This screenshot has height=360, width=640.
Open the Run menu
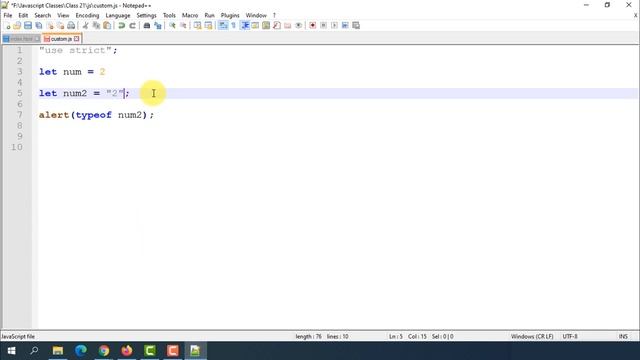click(209, 16)
